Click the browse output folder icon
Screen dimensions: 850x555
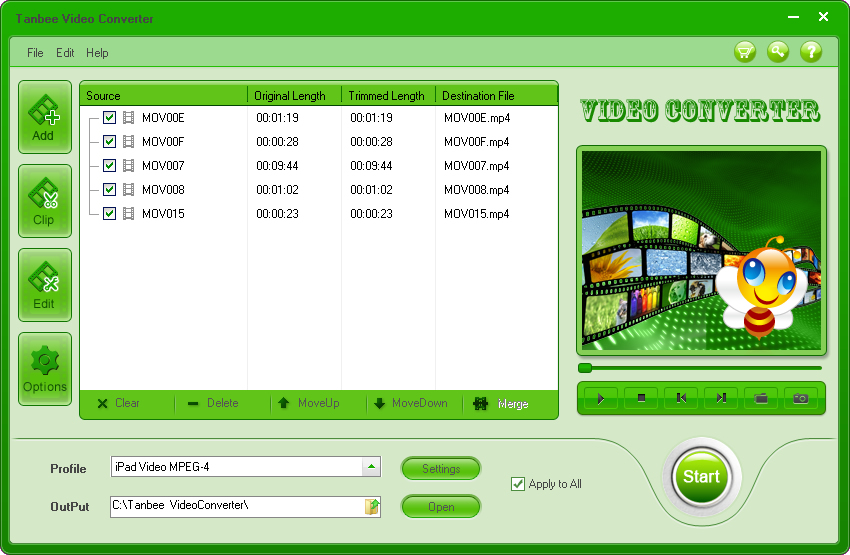pos(372,506)
